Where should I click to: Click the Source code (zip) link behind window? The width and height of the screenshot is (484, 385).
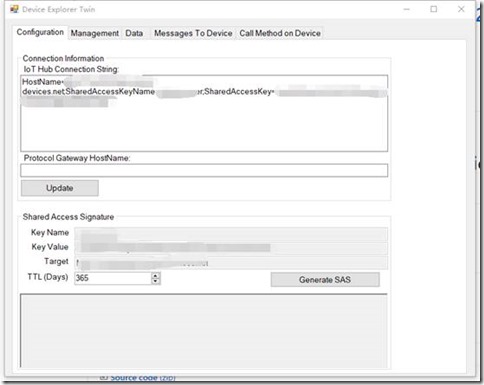click(x=143, y=377)
